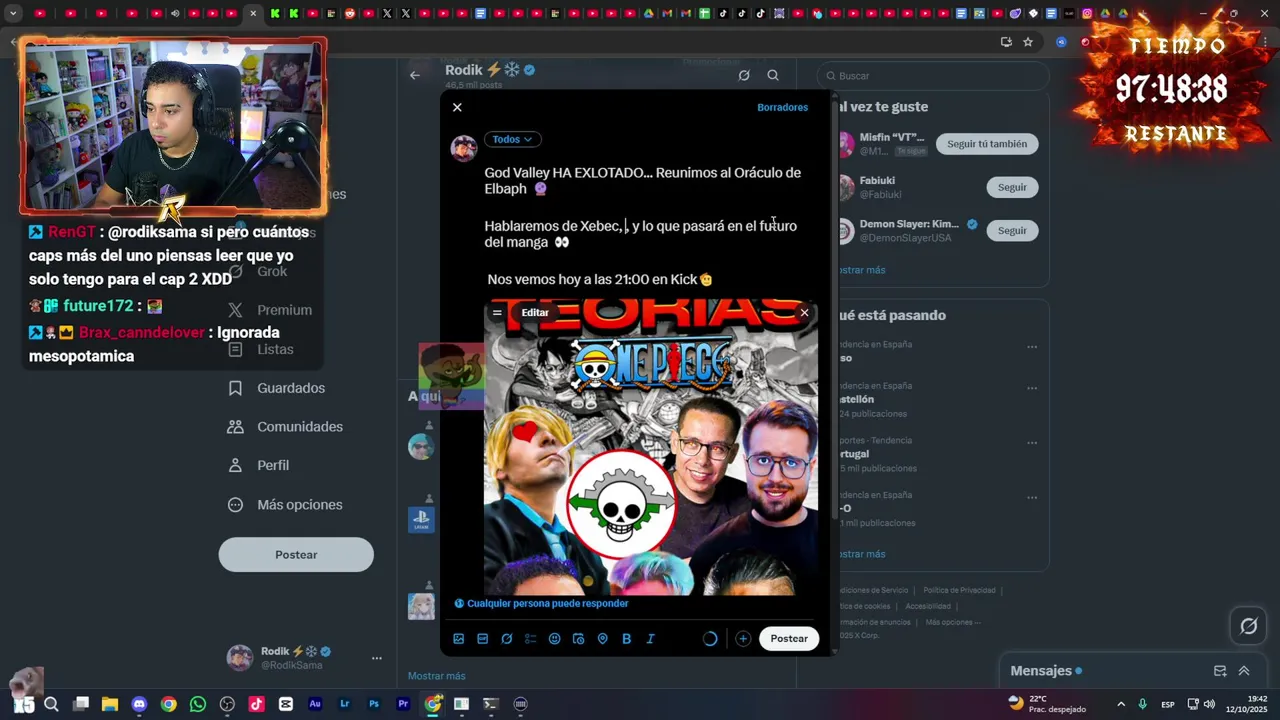The image size is (1280, 720).
Task: Open Adobe Photoshop from taskbar
Action: tap(374, 704)
